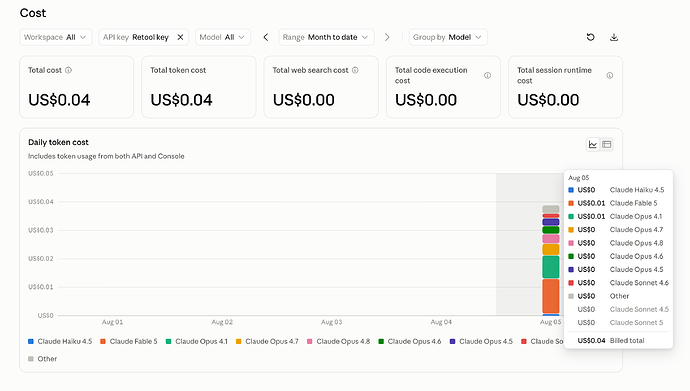
Task: Switch Daily token cost to table view
Action: 607,144
